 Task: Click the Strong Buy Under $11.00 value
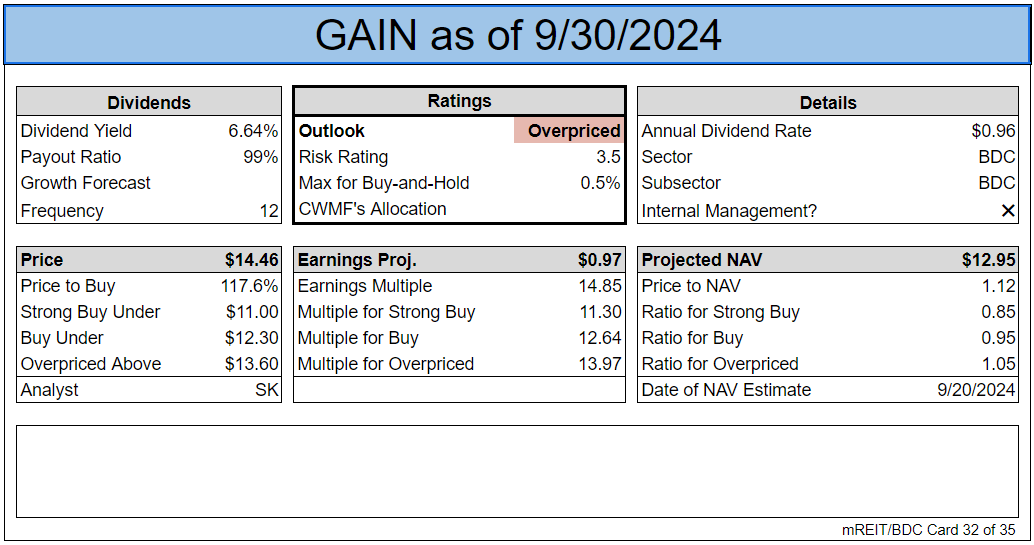[x=252, y=312]
